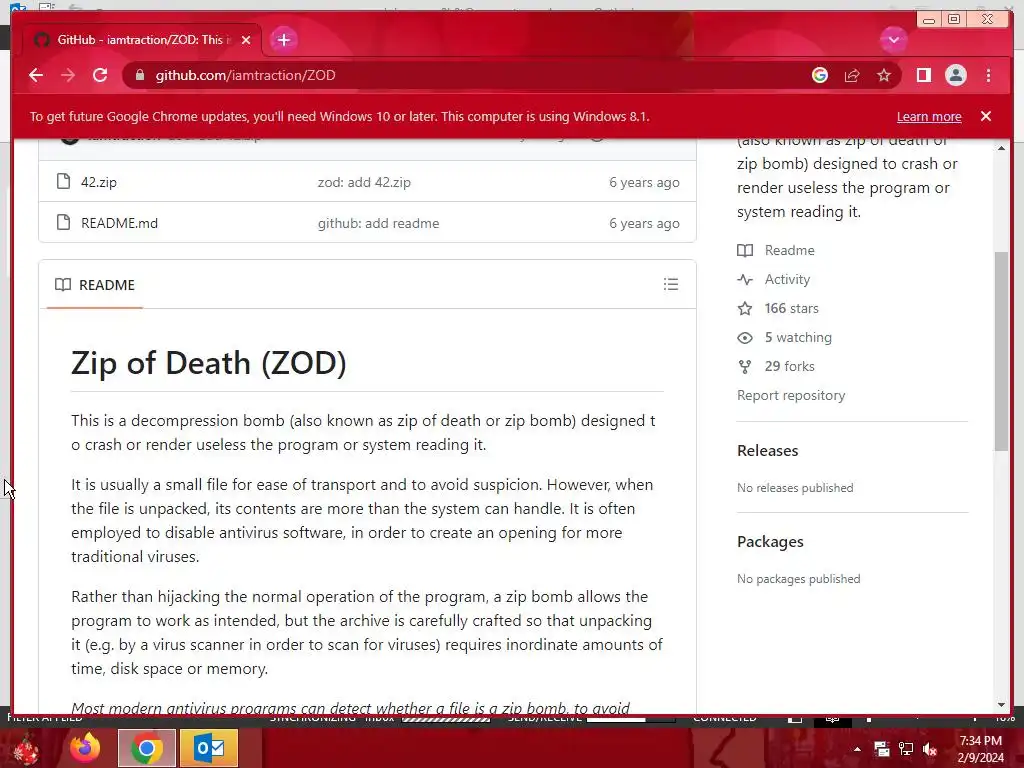
Task: Share this page using the share icon
Action: 852,75
